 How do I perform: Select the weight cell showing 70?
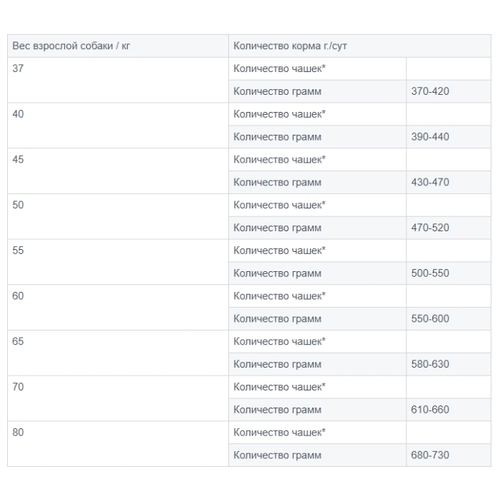coord(118,398)
